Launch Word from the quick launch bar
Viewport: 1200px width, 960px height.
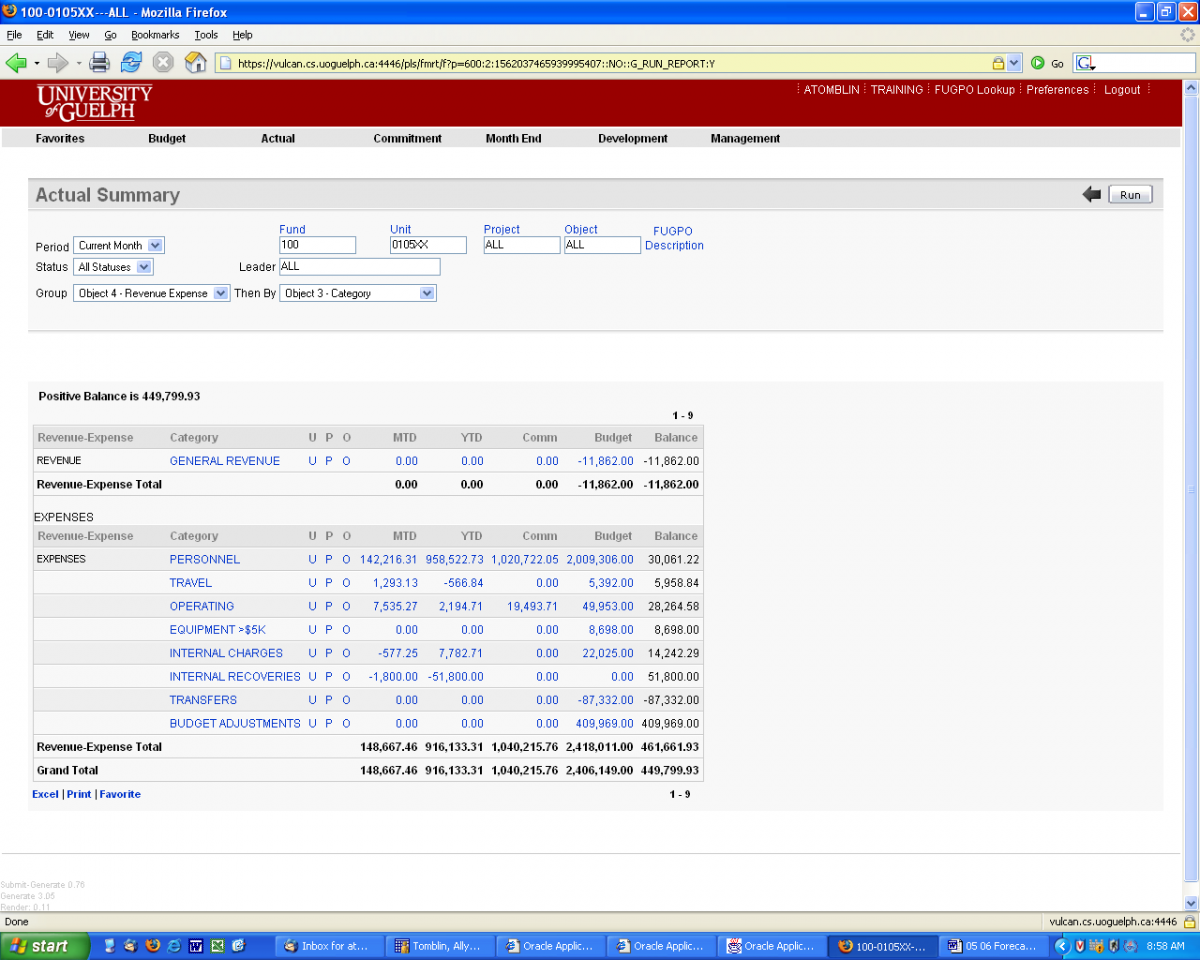point(196,945)
